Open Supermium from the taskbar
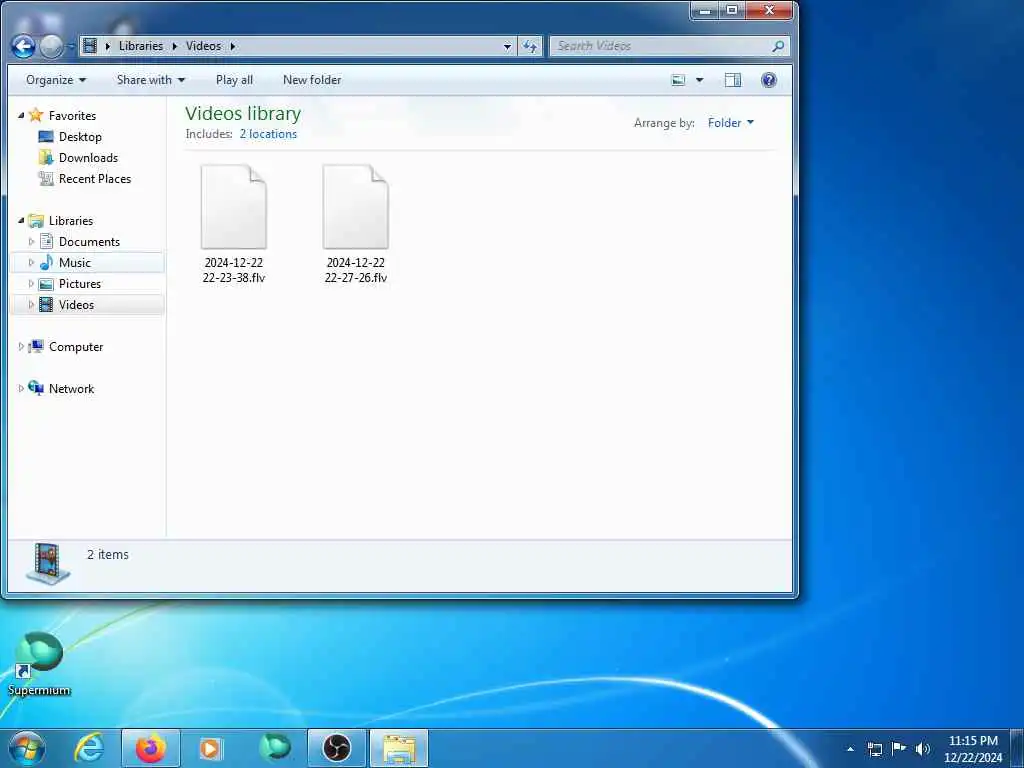This screenshot has height=768, width=1024. tap(274, 748)
